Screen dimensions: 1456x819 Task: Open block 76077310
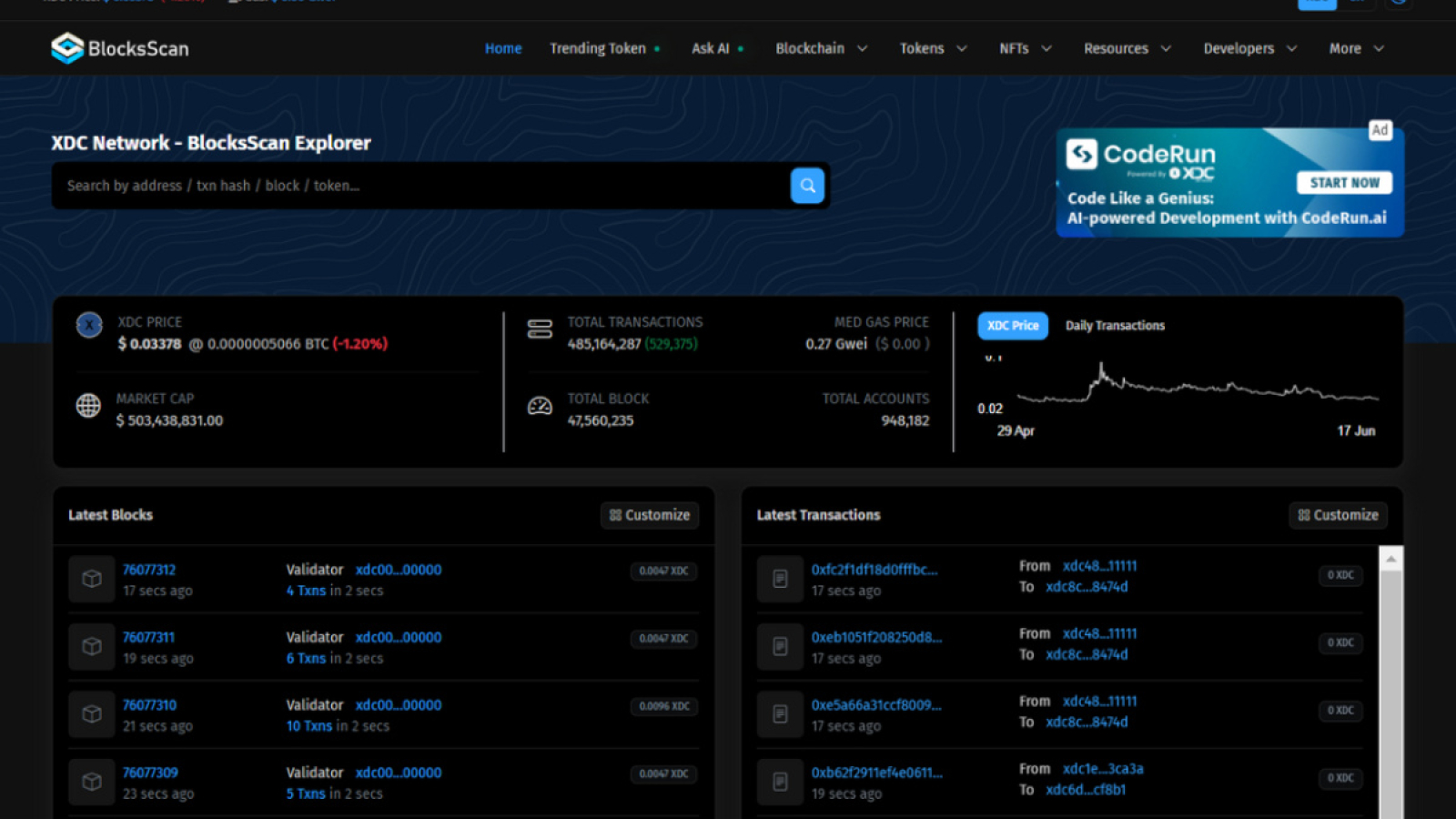pyautogui.click(x=149, y=705)
